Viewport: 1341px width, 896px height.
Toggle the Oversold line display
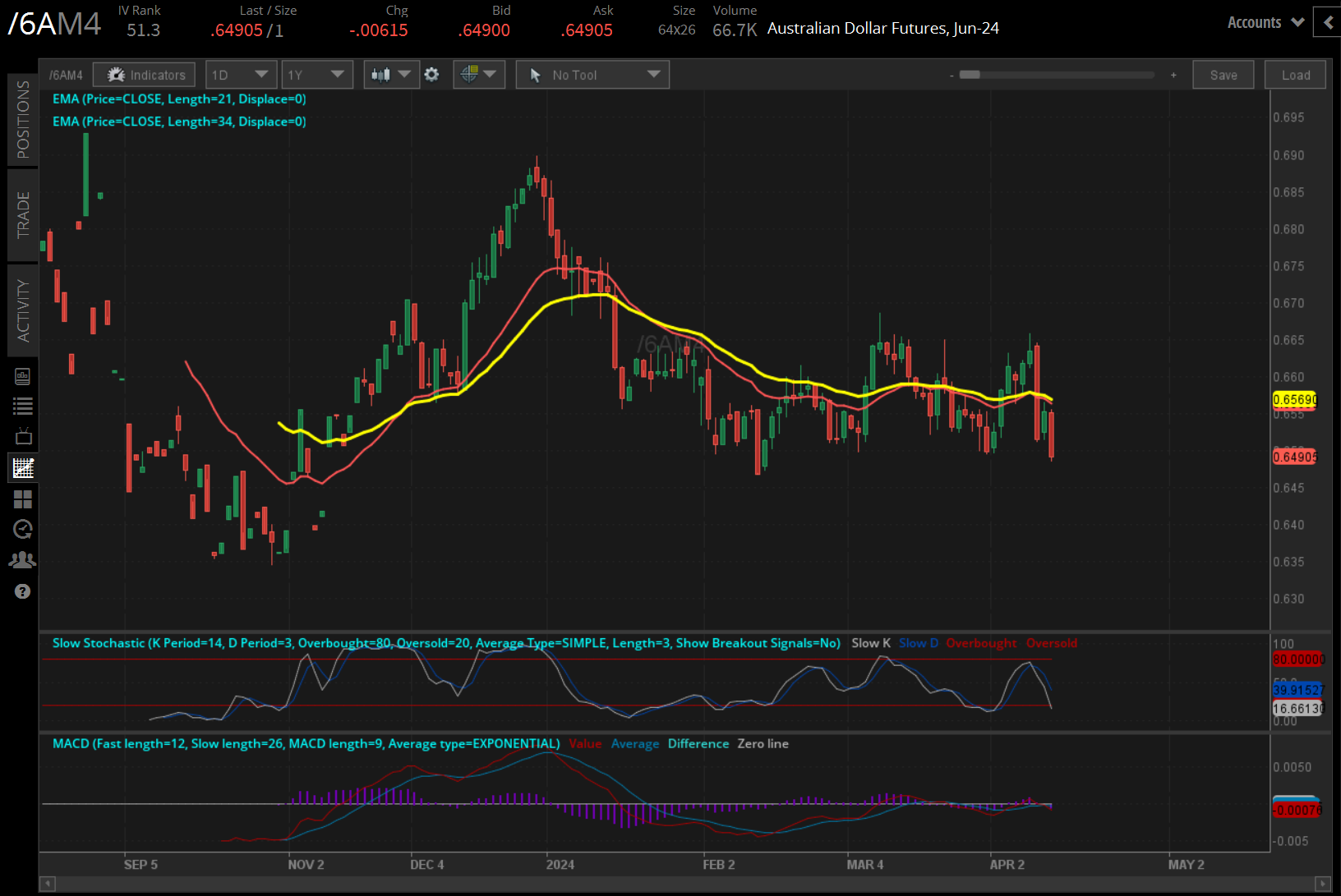tap(1052, 643)
